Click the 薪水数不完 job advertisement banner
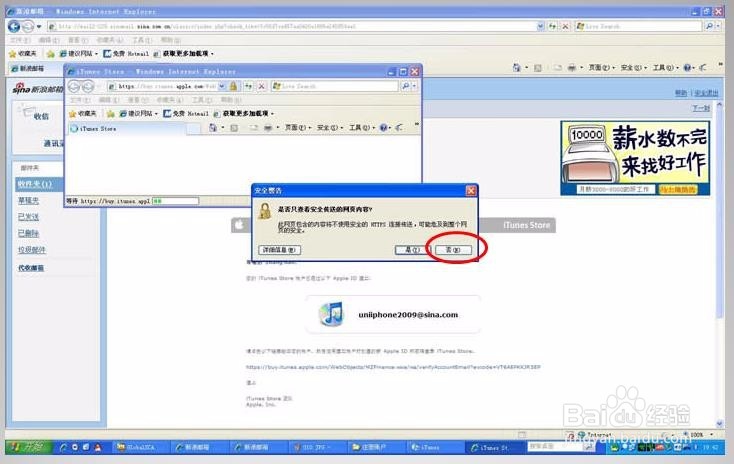734x464 pixels. 635,158
